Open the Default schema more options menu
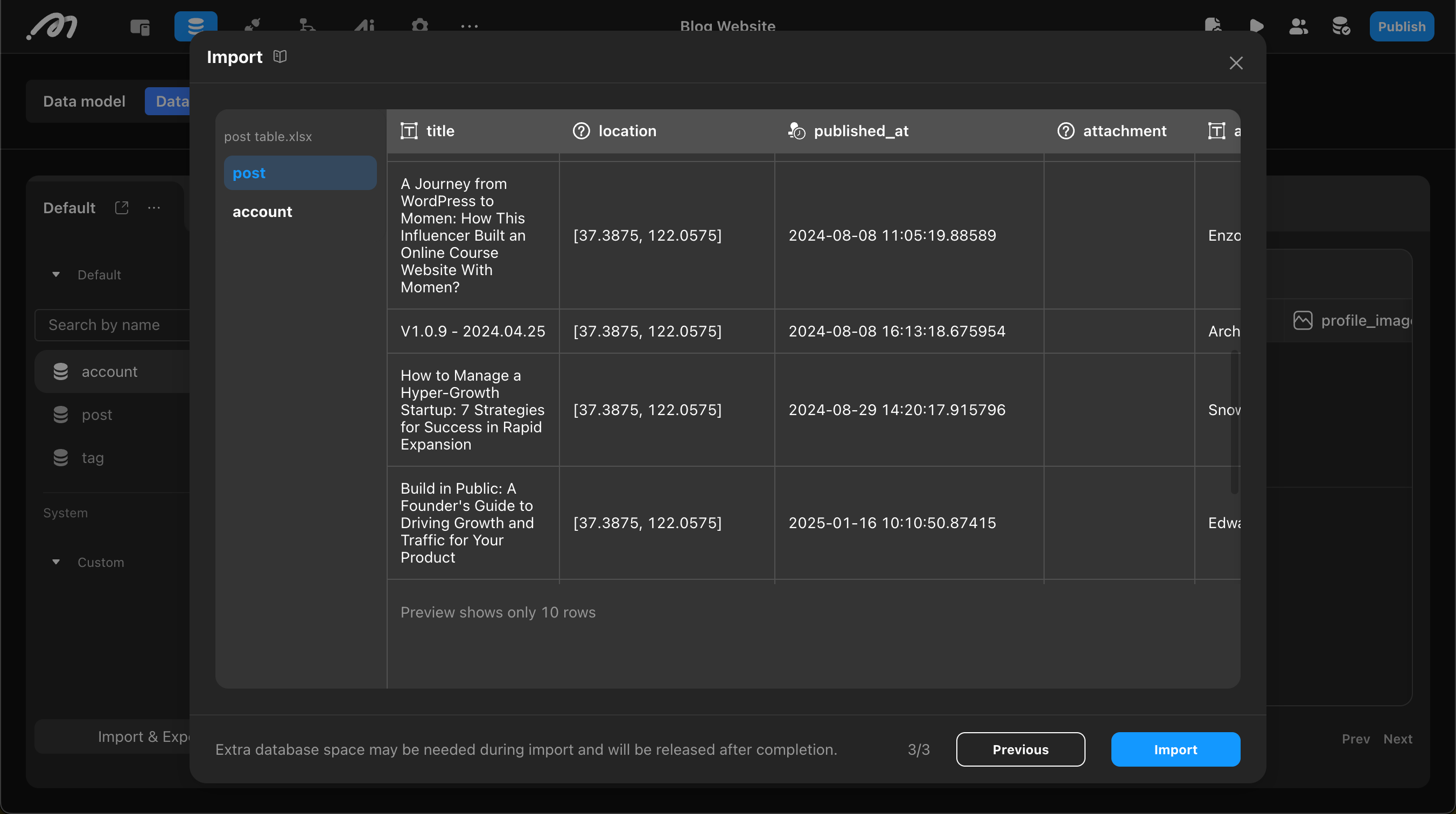1456x814 pixels. click(x=154, y=207)
